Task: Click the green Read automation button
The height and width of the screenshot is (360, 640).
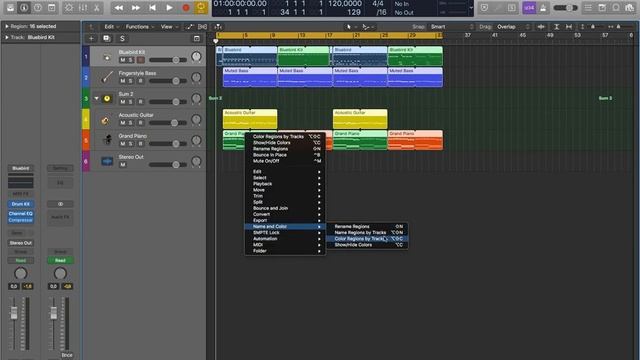Action: tap(60, 260)
